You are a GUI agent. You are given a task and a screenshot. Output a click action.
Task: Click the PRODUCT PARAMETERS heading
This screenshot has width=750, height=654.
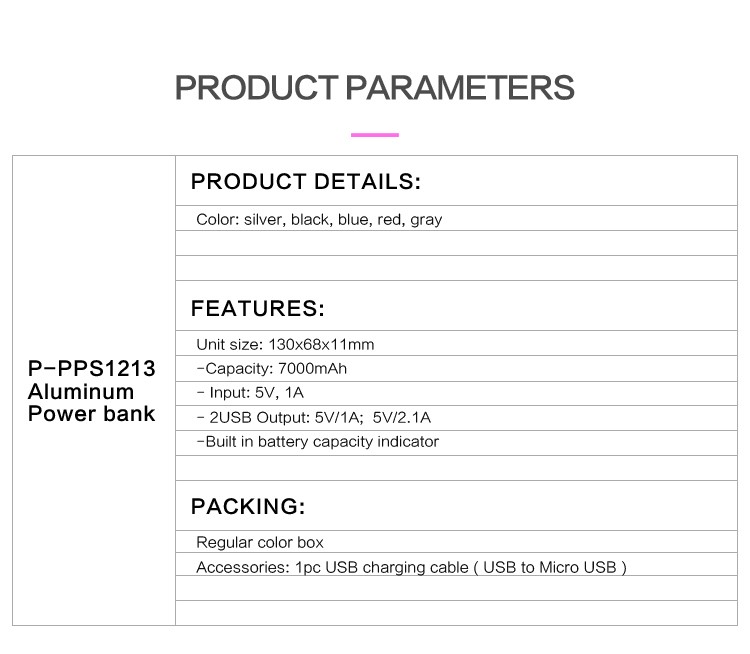click(x=375, y=88)
